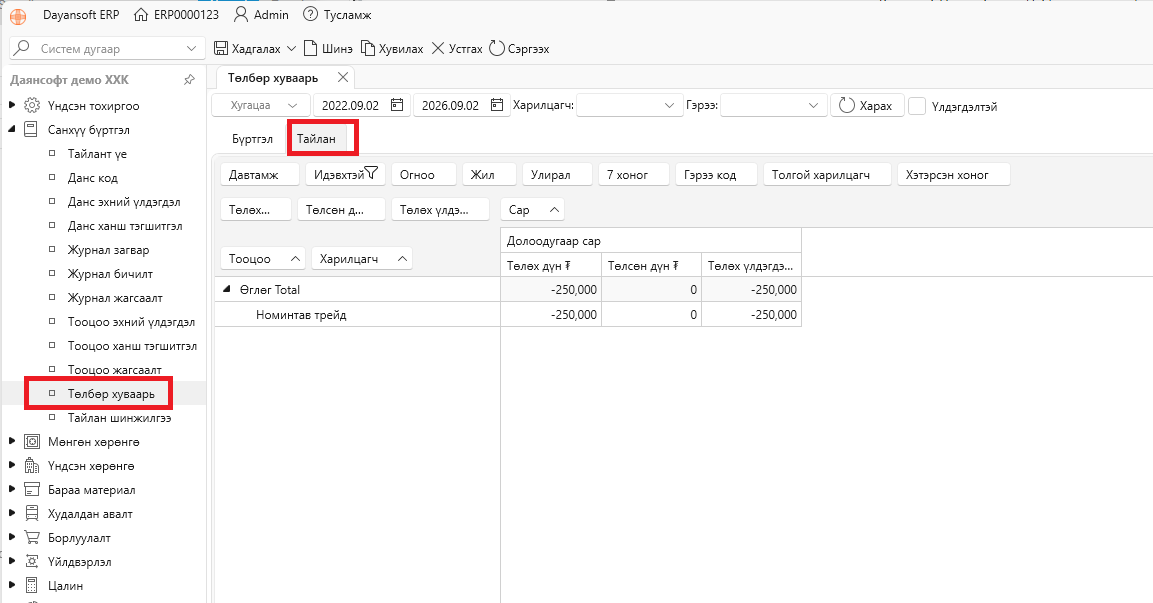This screenshot has width=1153, height=603.
Task: Switch to the Бүртгэл tab
Action: (252, 139)
